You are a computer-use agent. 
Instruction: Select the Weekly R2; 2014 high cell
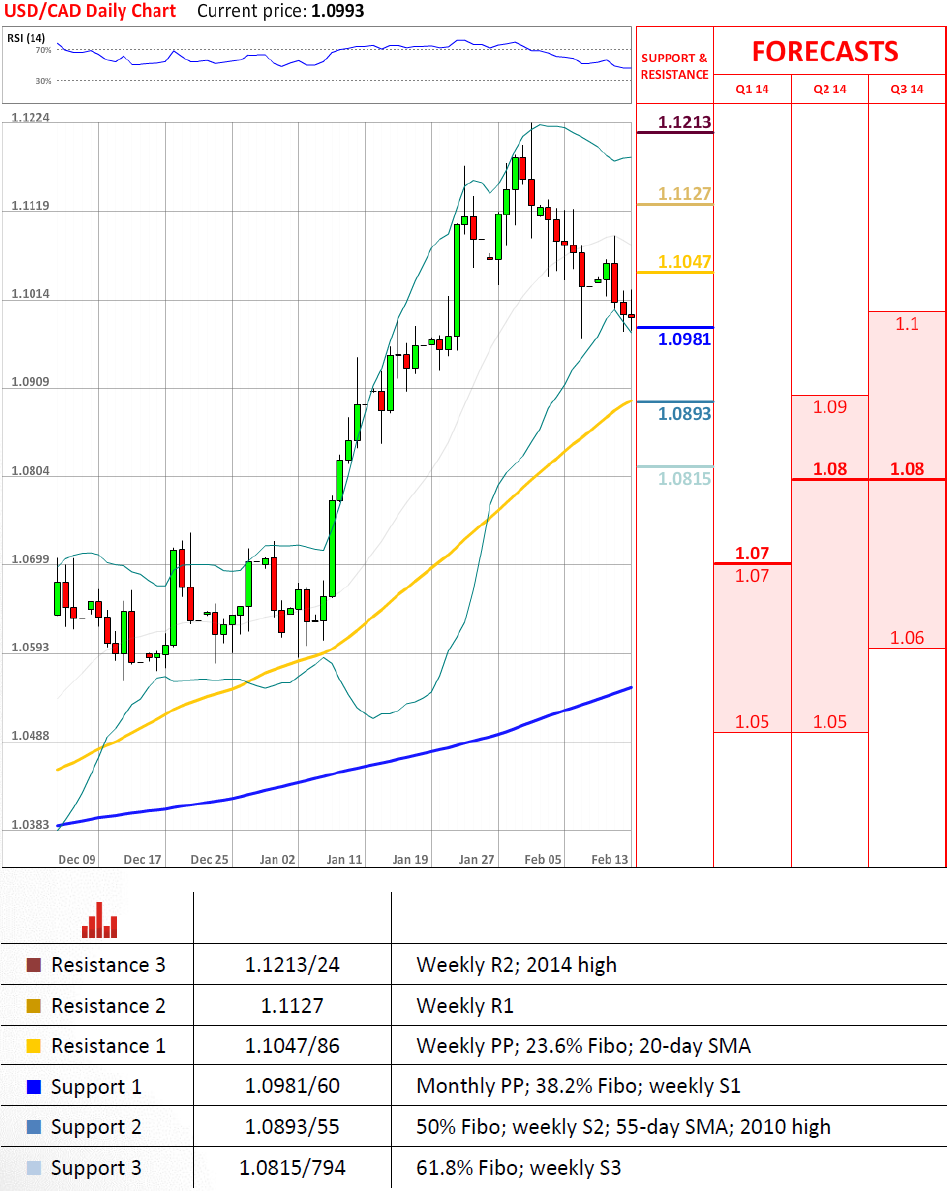coord(516,965)
